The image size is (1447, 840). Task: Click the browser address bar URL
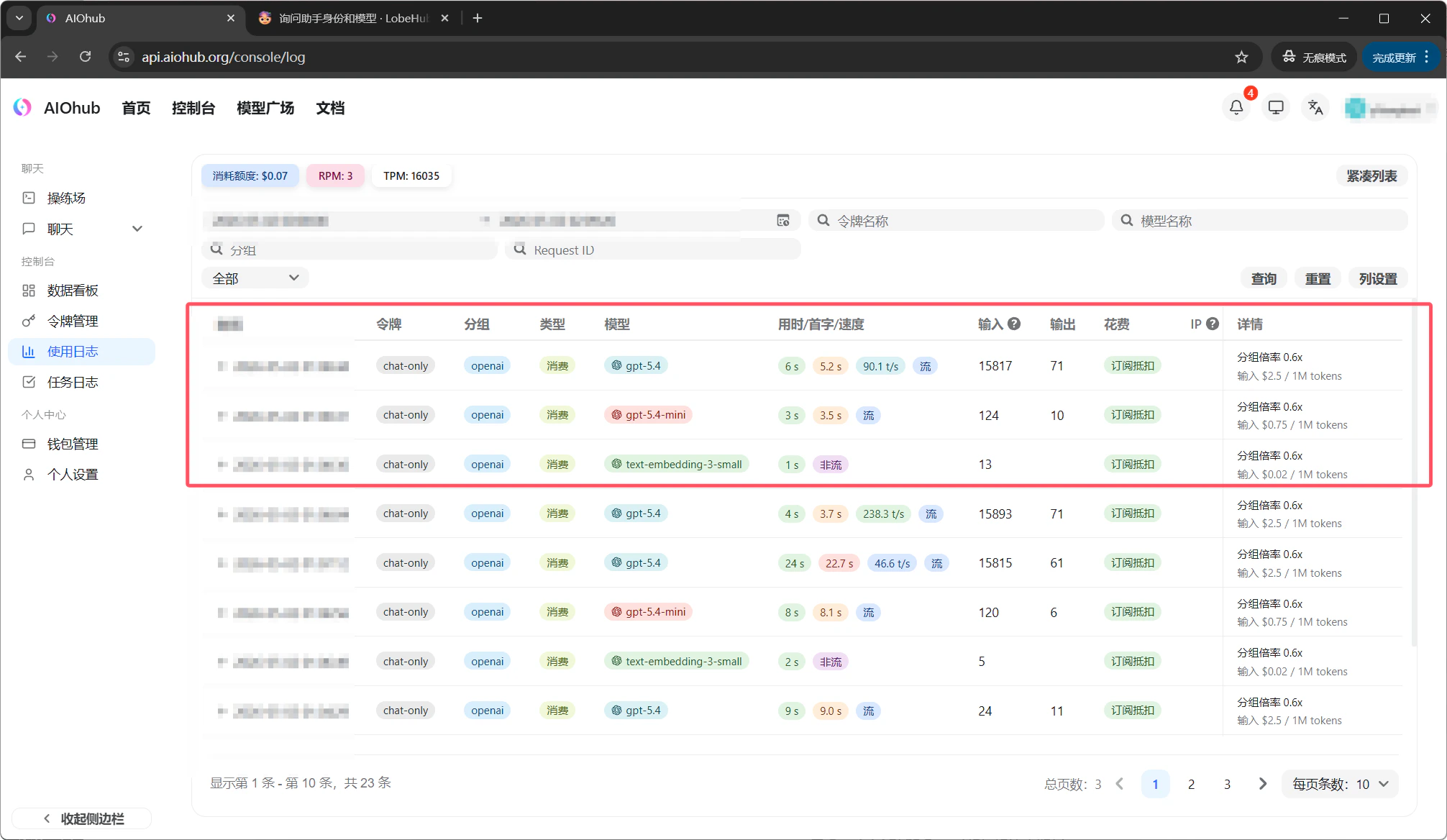pyautogui.click(x=223, y=57)
